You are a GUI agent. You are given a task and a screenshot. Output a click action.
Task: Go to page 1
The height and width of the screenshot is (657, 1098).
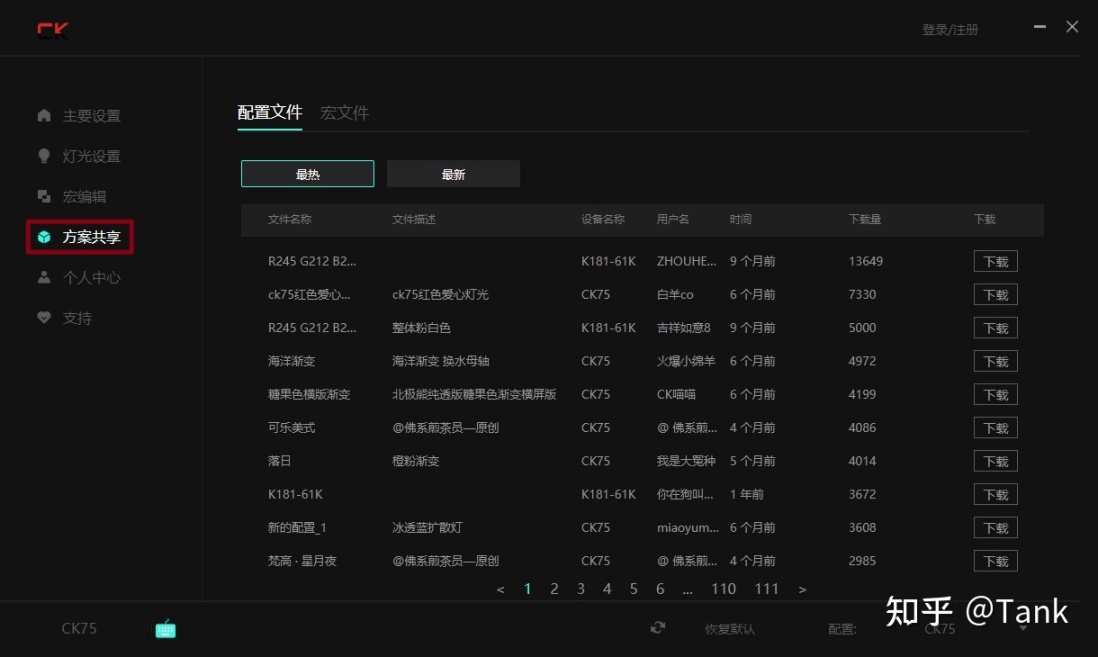(x=527, y=589)
